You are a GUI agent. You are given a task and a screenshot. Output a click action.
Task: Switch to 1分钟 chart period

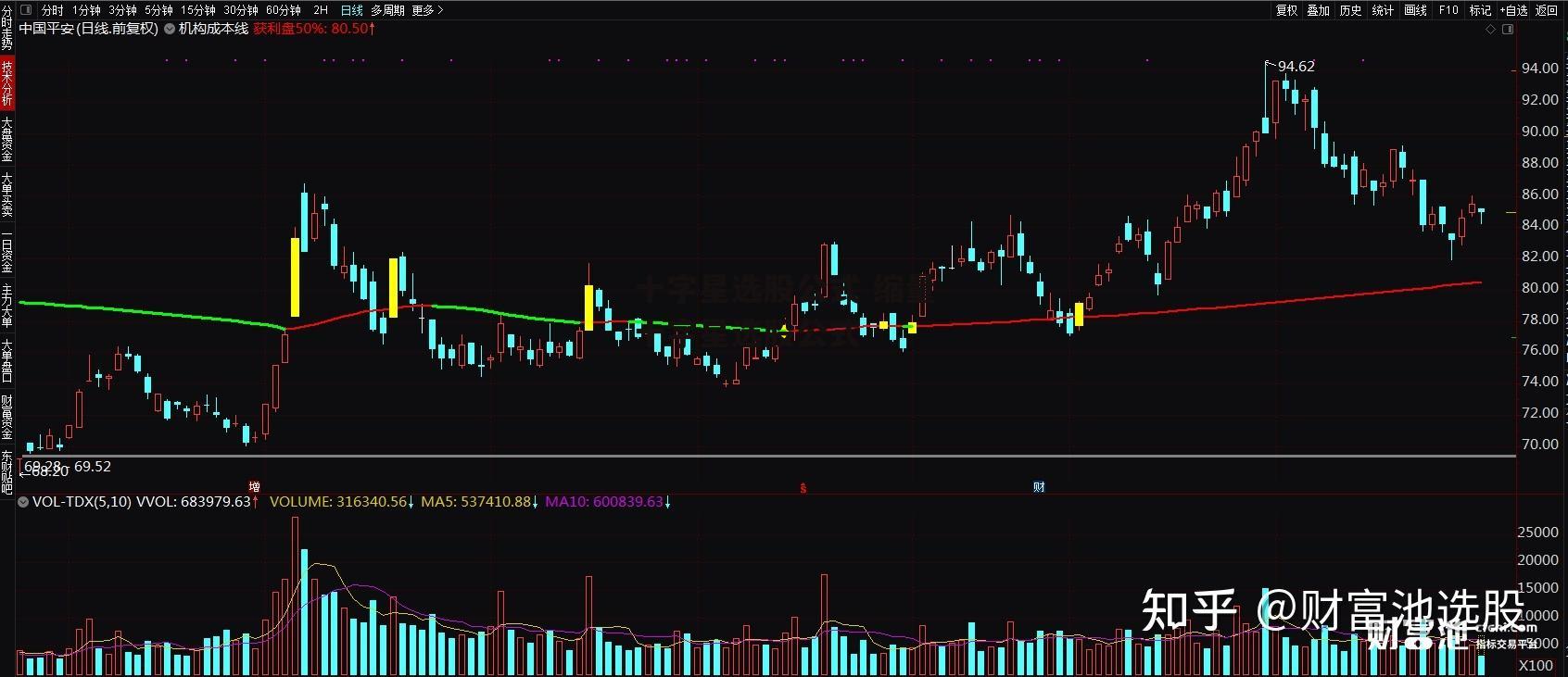pos(86,10)
